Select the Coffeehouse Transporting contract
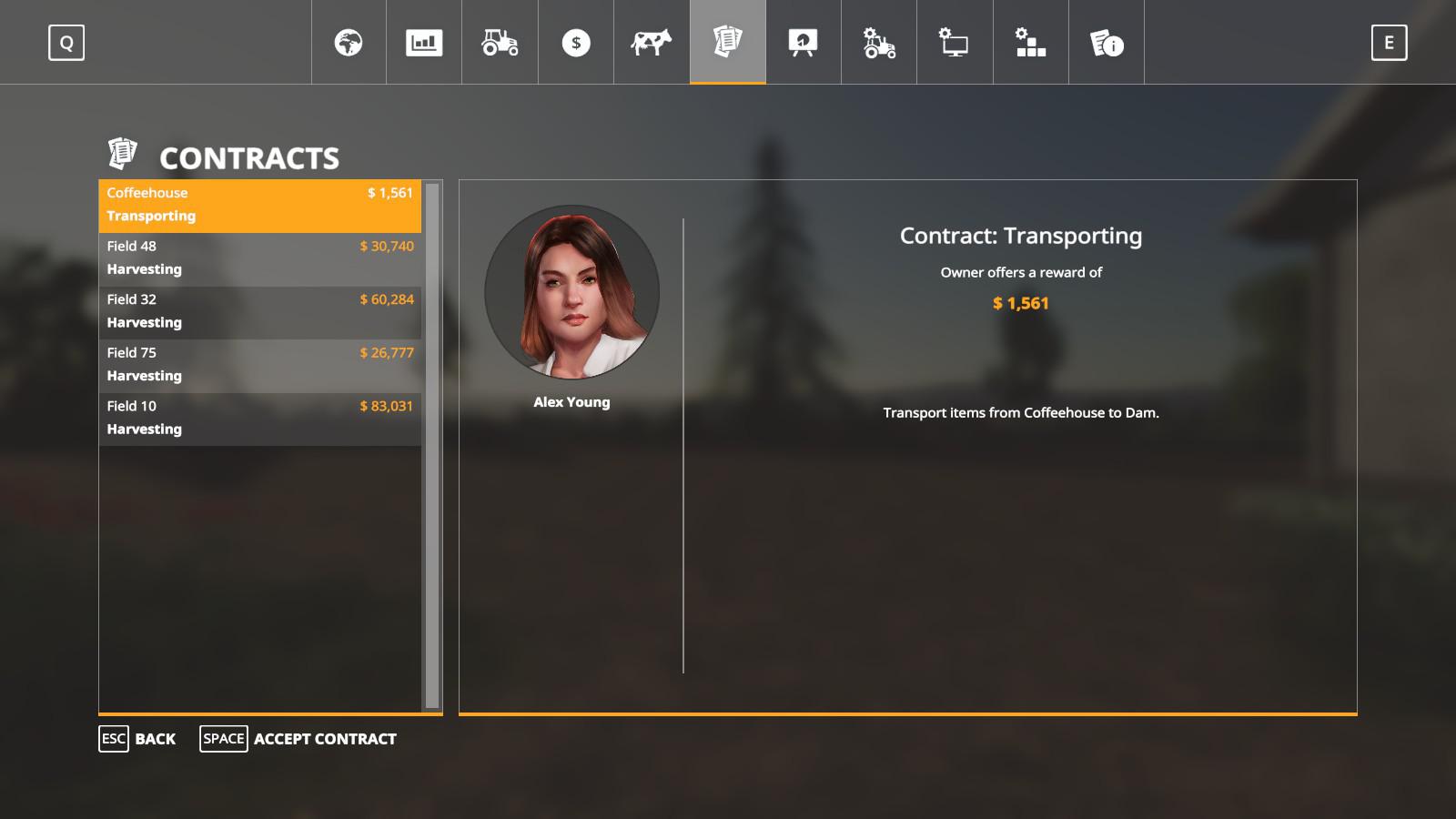Screen dimensions: 1456x819 [259, 205]
